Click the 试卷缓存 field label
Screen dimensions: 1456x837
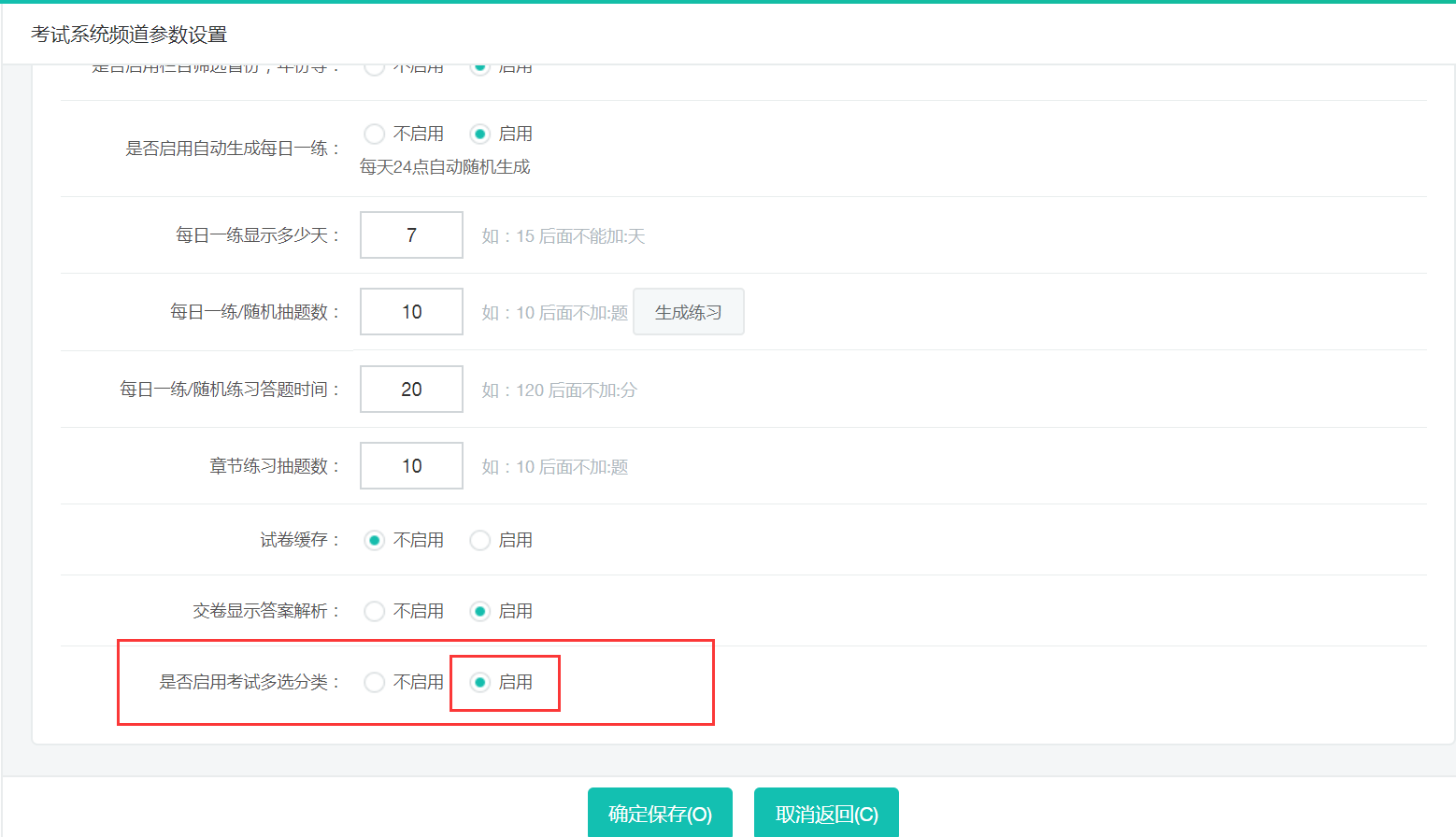[x=293, y=541]
